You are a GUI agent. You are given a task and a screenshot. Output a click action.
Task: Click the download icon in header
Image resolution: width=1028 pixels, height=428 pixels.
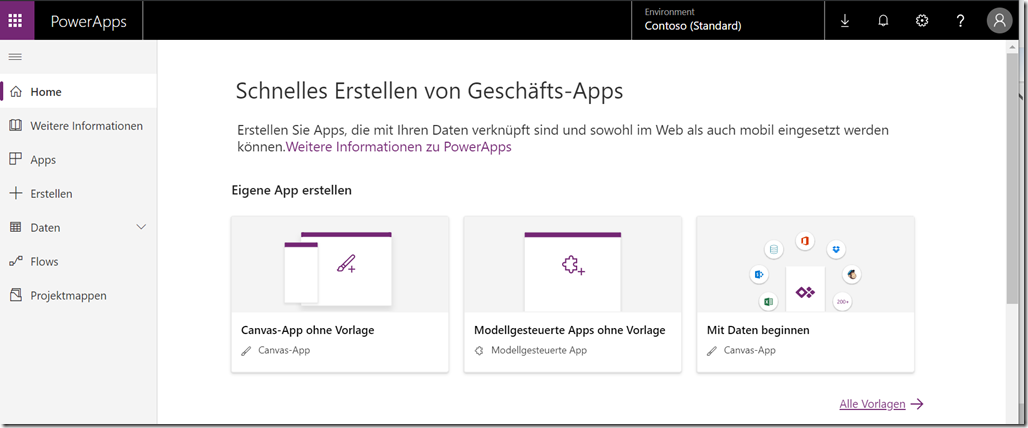click(844, 21)
